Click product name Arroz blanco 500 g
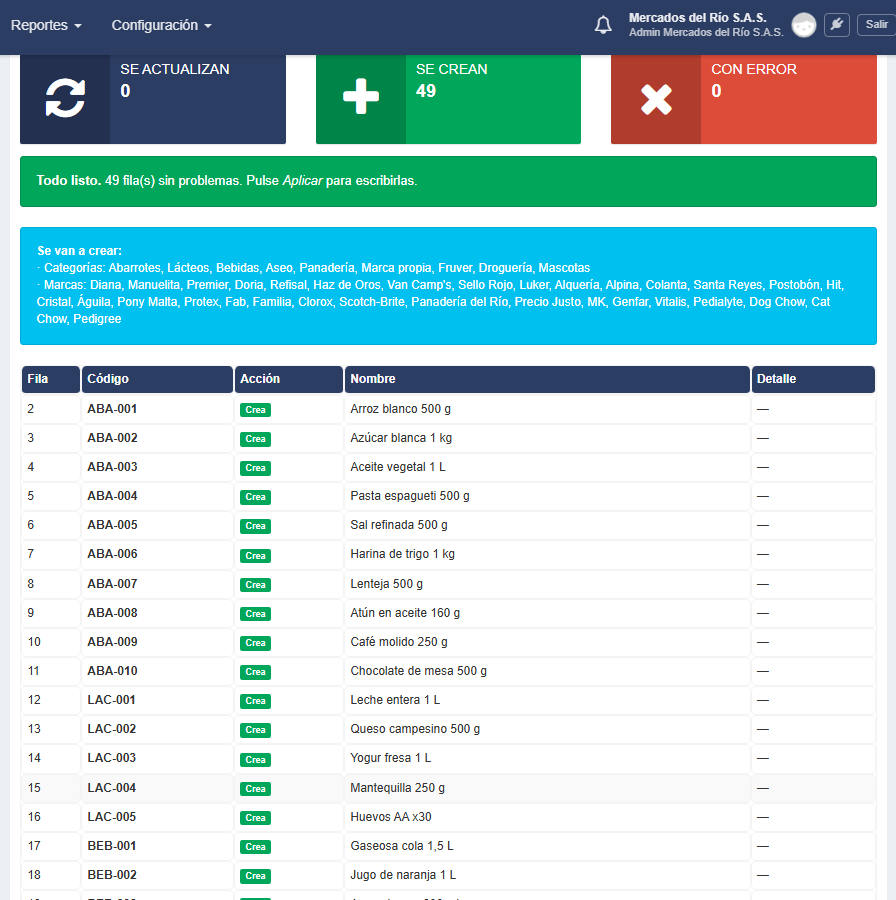896x900 pixels. 401,409
